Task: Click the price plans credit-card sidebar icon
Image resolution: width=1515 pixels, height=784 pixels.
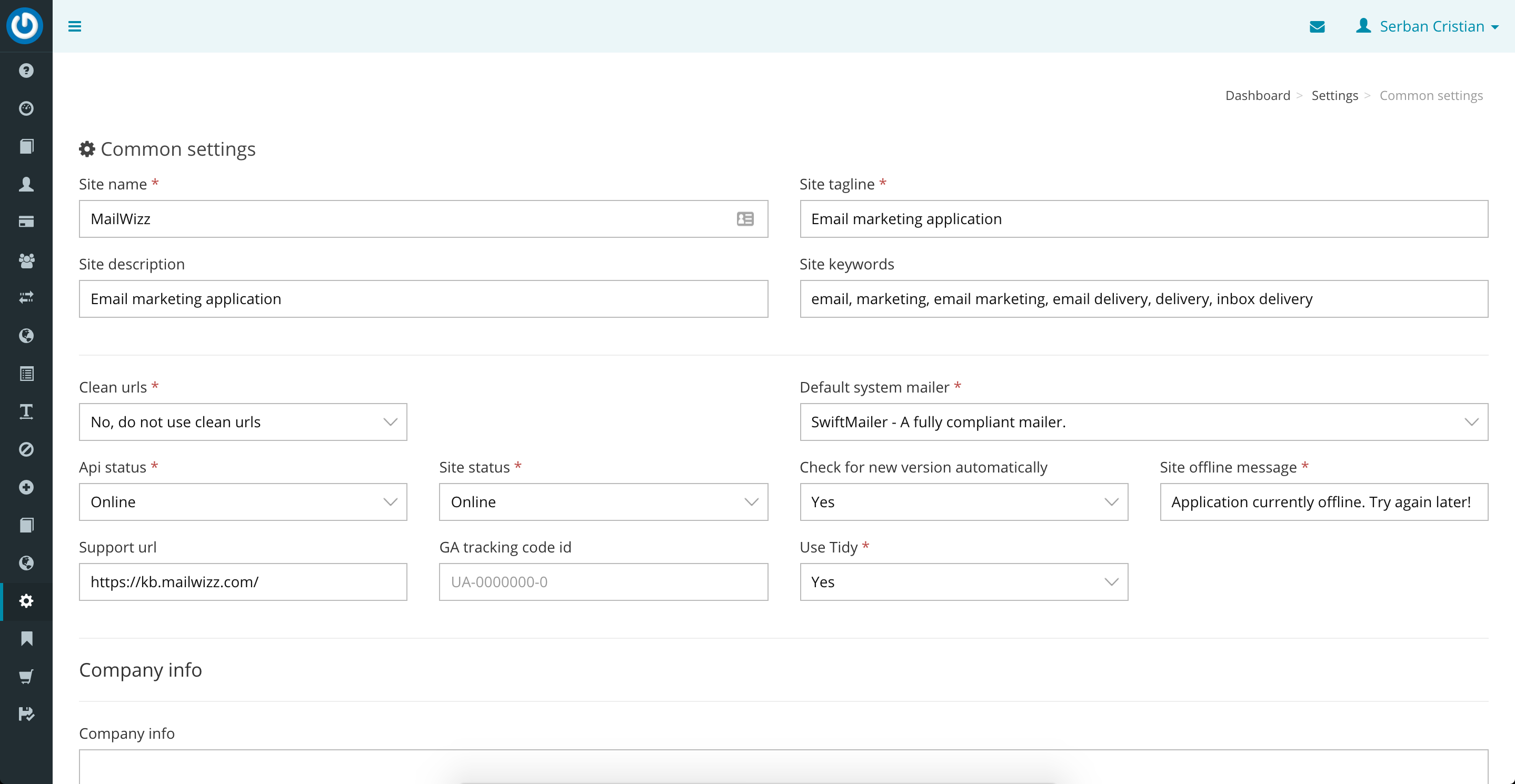Action: coord(26,222)
